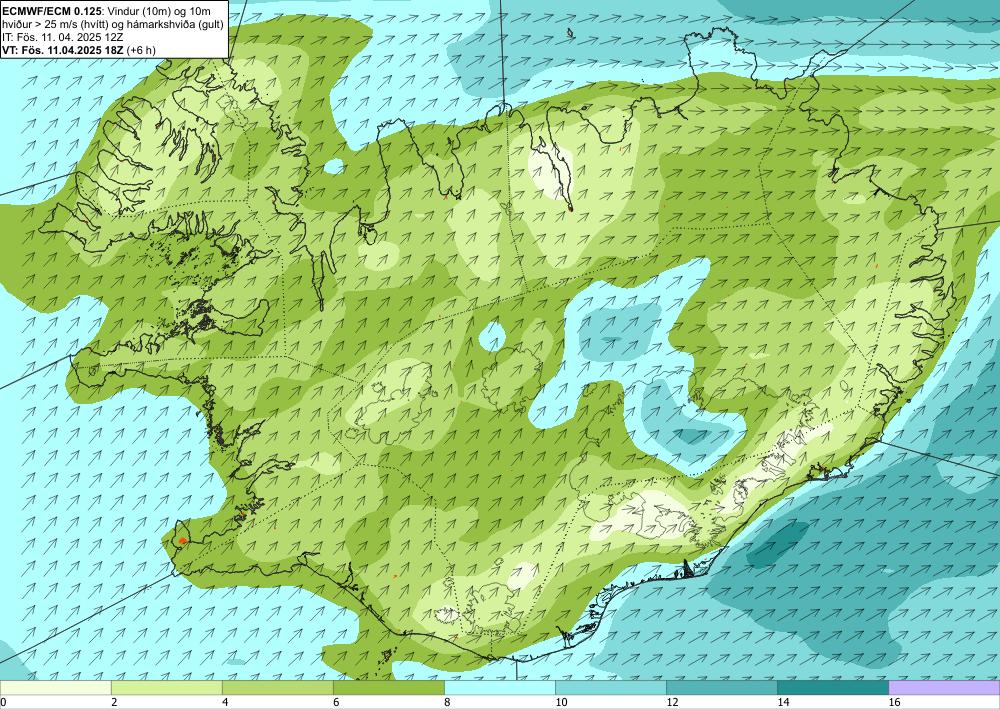The height and width of the screenshot is (709, 1000).
Task: Click the legend label 8
Action: pyautogui.click(x=447, y=702)
